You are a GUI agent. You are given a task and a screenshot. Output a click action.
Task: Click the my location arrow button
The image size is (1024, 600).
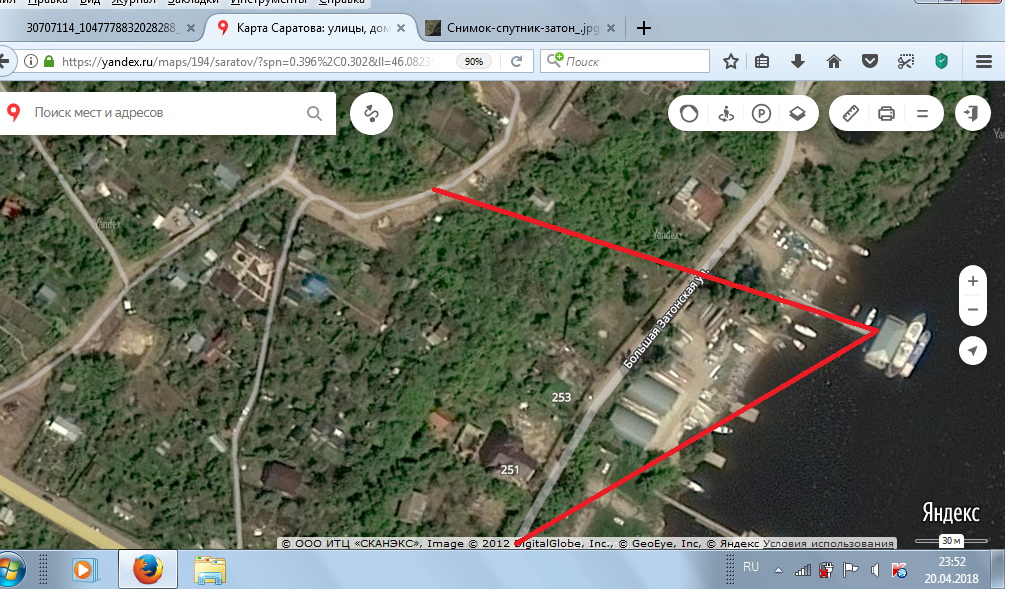(x=972, y=351)
